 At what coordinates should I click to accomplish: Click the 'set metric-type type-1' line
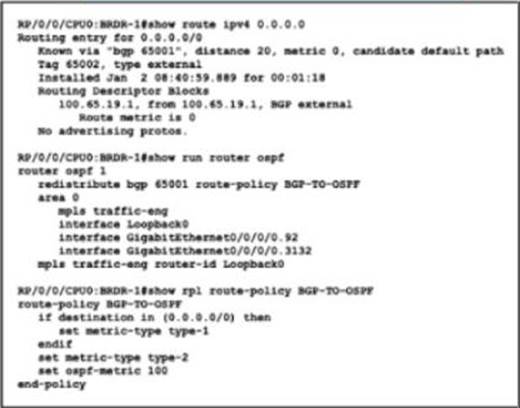(134, 331)
